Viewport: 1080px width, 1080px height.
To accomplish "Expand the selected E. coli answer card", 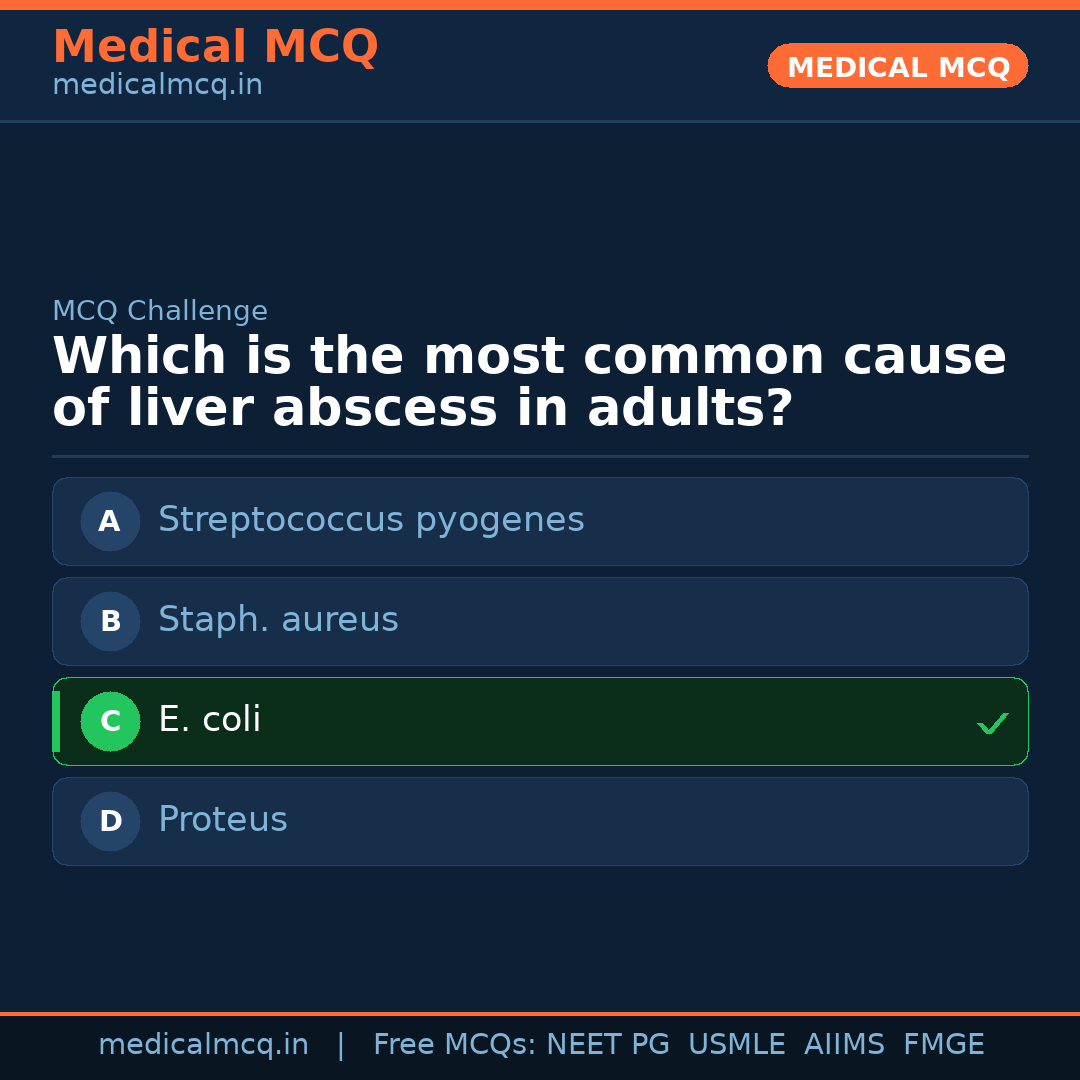I will pos(540,721).
